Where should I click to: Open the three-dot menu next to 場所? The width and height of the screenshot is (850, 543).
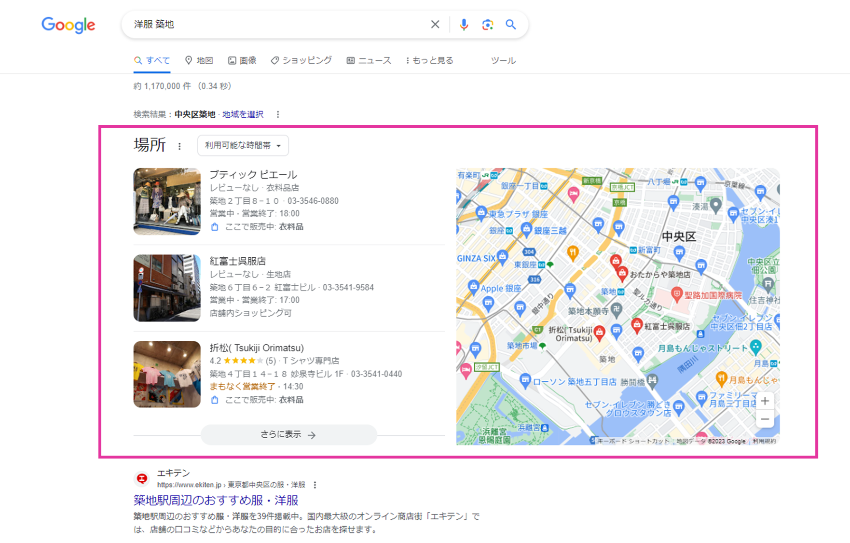pos(179,146)
